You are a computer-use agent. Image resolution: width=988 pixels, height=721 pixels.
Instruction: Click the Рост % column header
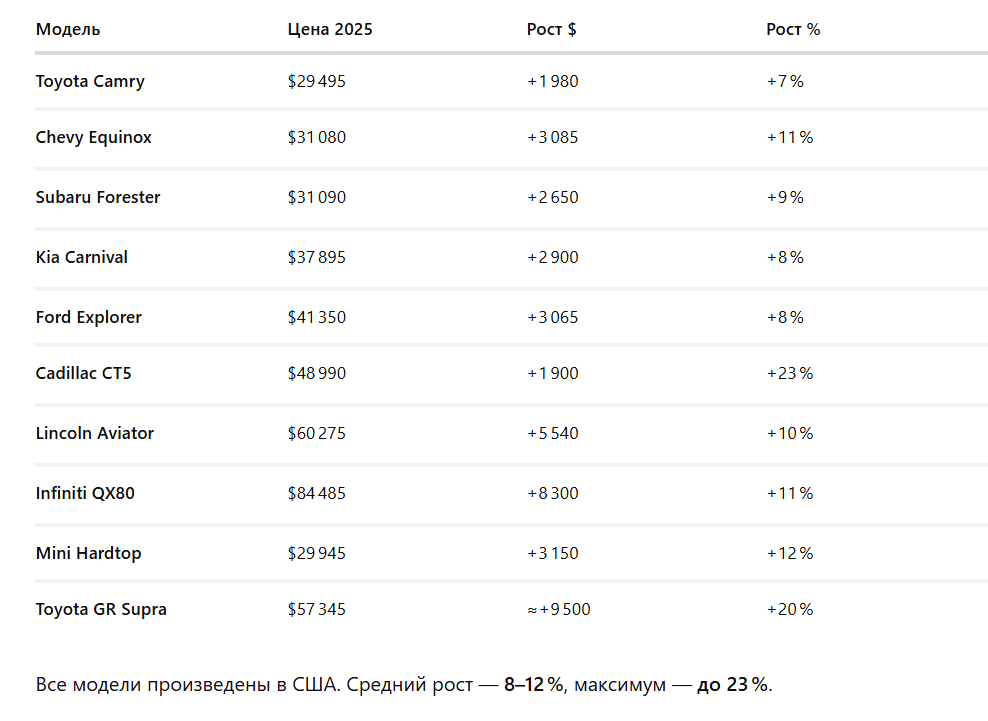point(793,30)
